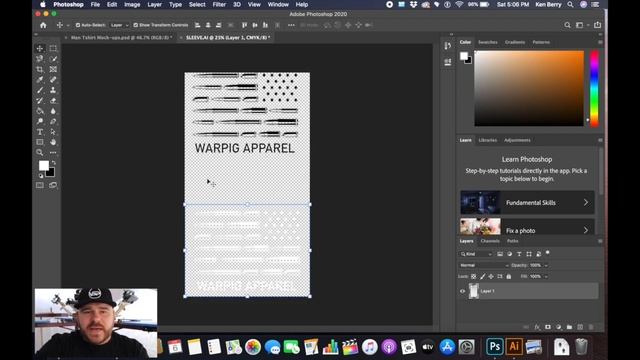Switch to the Man Tshirt Mock-ups document tab

point(121,38)
